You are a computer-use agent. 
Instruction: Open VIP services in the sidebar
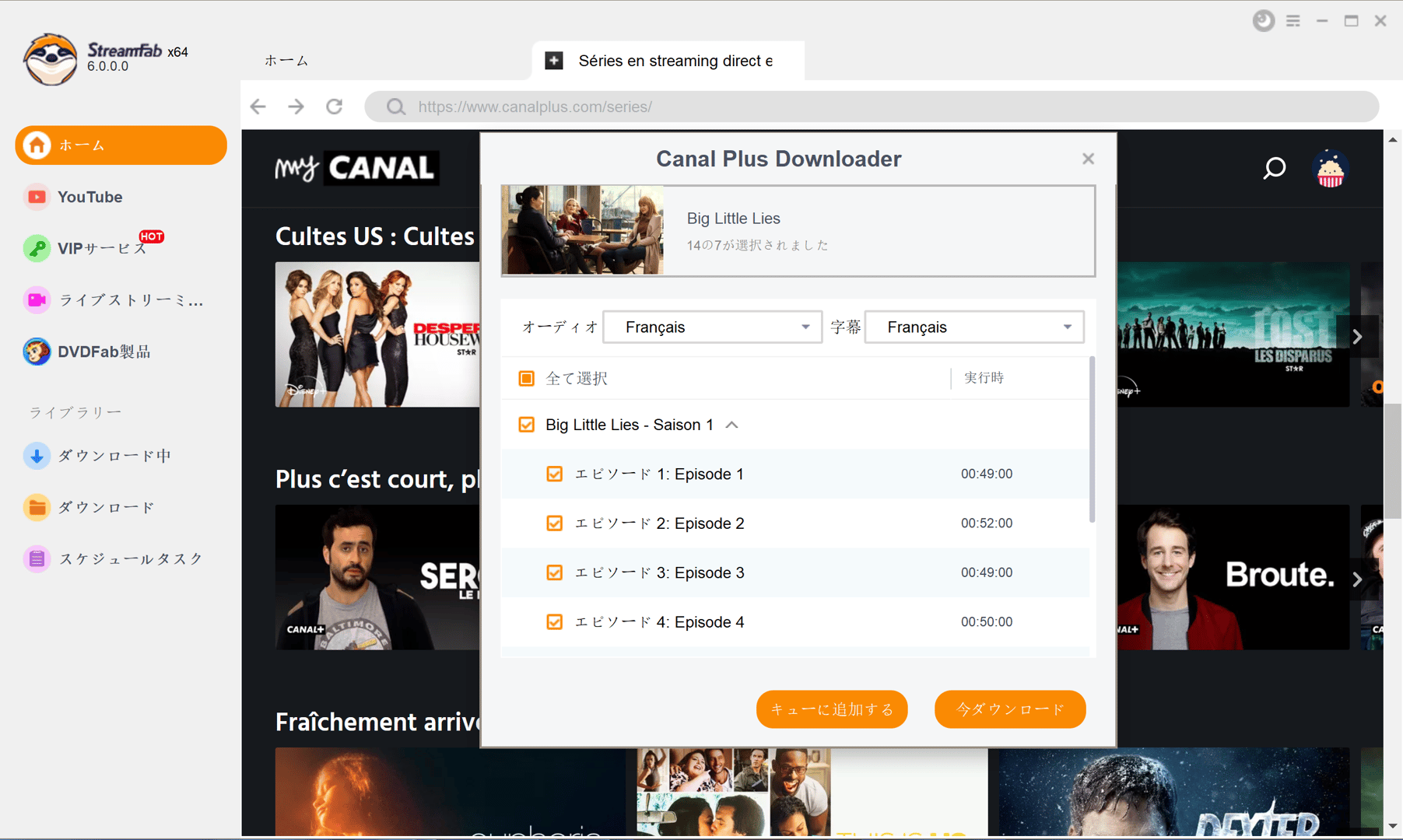click(103, 248)
